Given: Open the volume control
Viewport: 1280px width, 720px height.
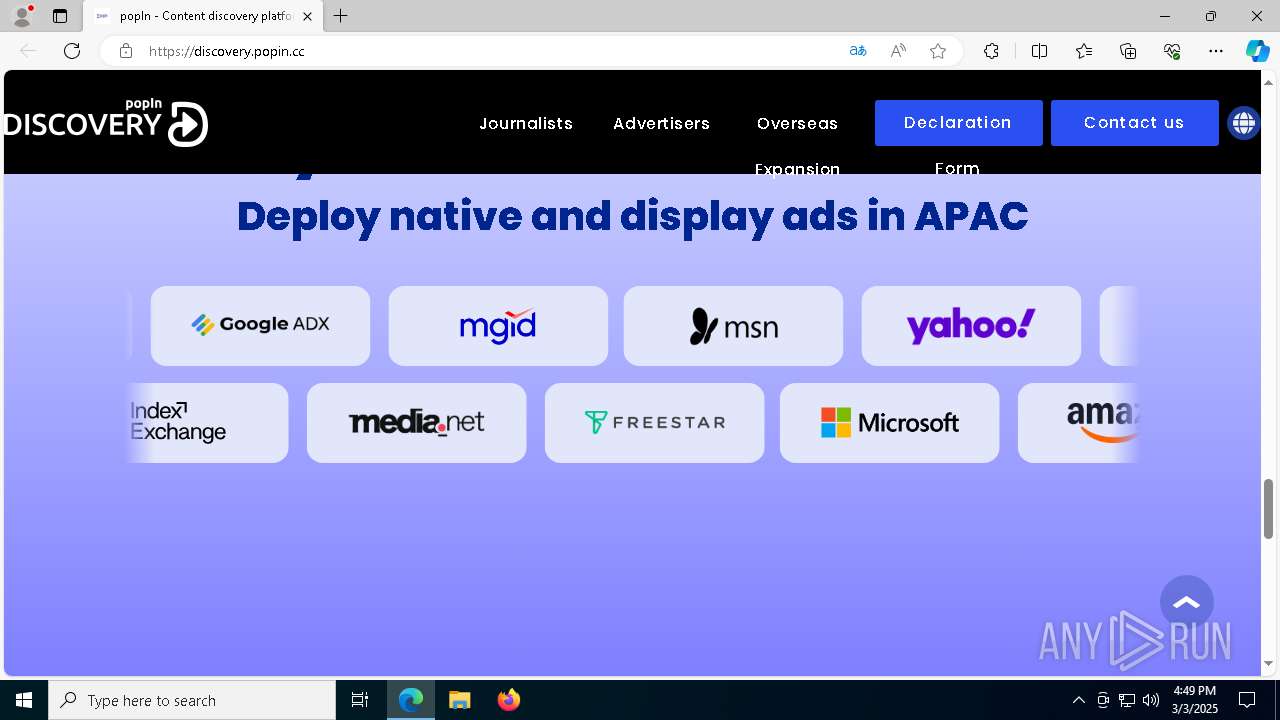Looking at the screenshot, I should (1151, 700).
